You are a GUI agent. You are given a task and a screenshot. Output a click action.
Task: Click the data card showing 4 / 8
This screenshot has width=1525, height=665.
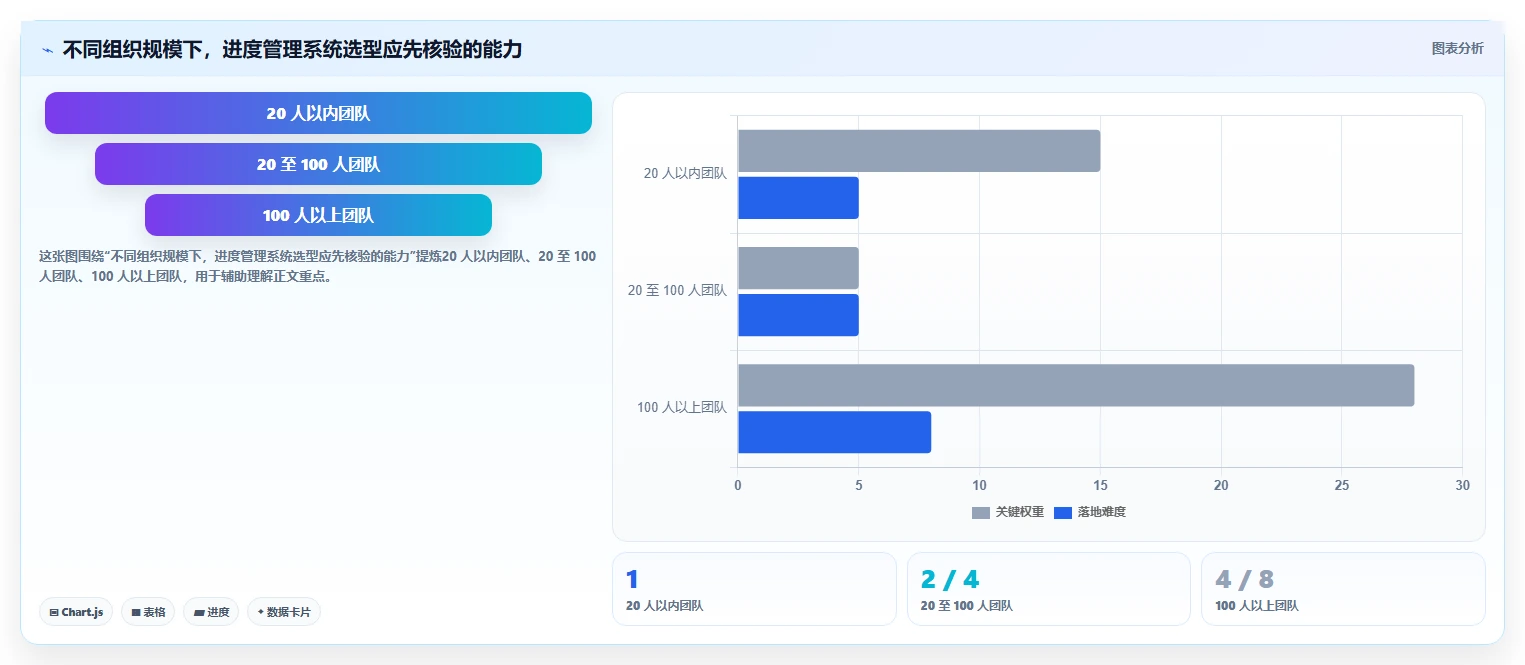tap(1343, 589)
